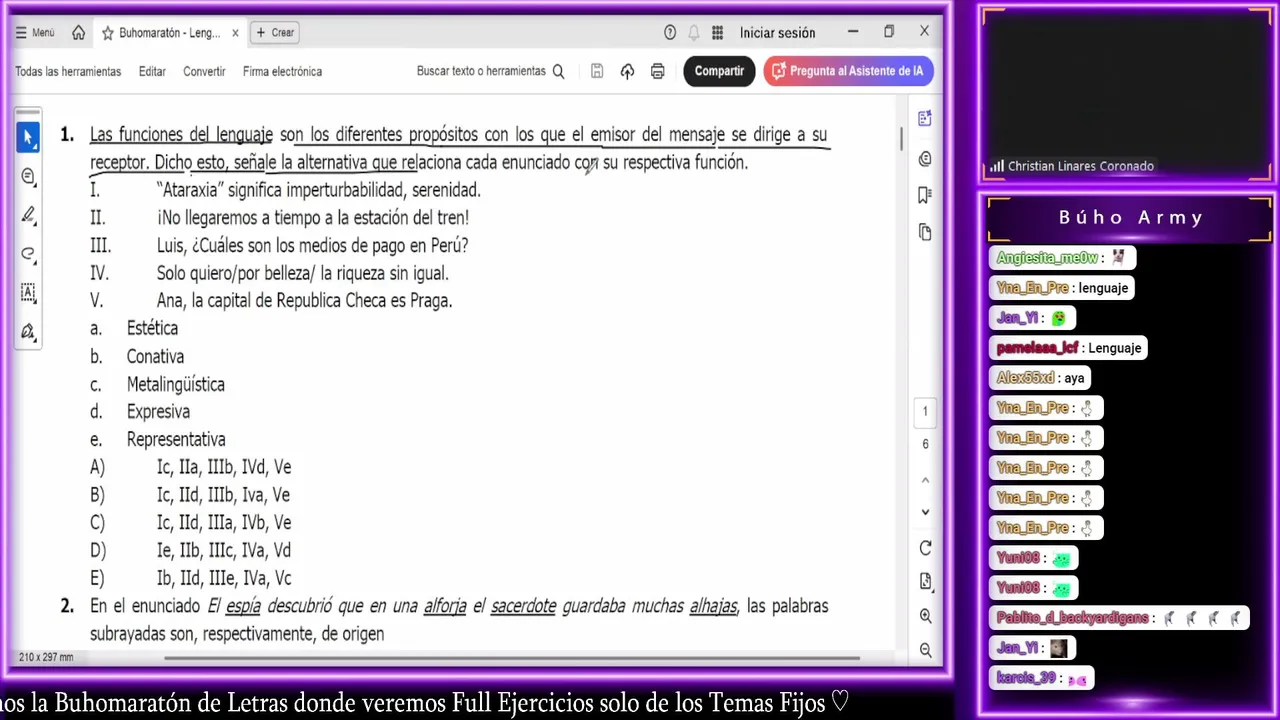1280x720 pixels.
Task: Click the save file icon
Action: [597, 71]
